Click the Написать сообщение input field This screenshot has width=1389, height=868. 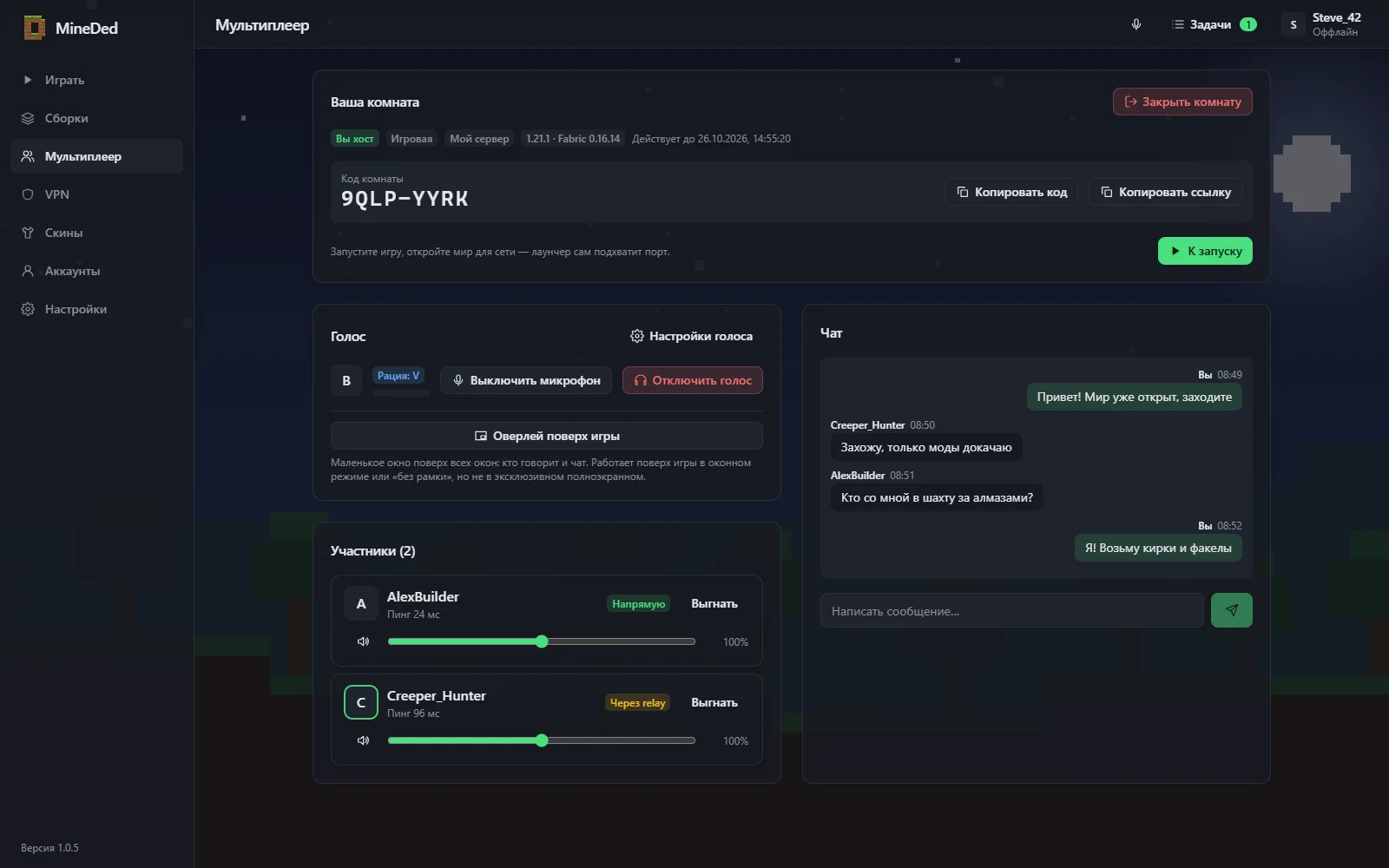[1012, 610]
